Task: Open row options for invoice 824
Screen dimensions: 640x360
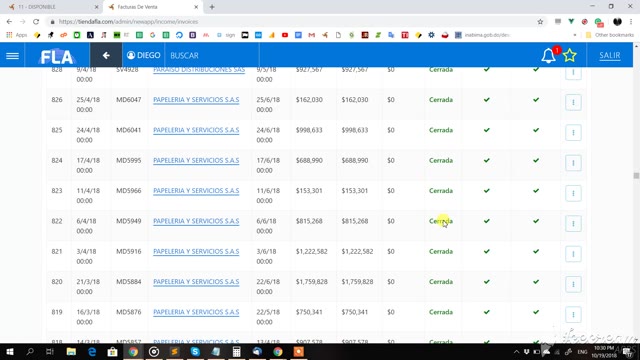Action: (x=573, y=163)
